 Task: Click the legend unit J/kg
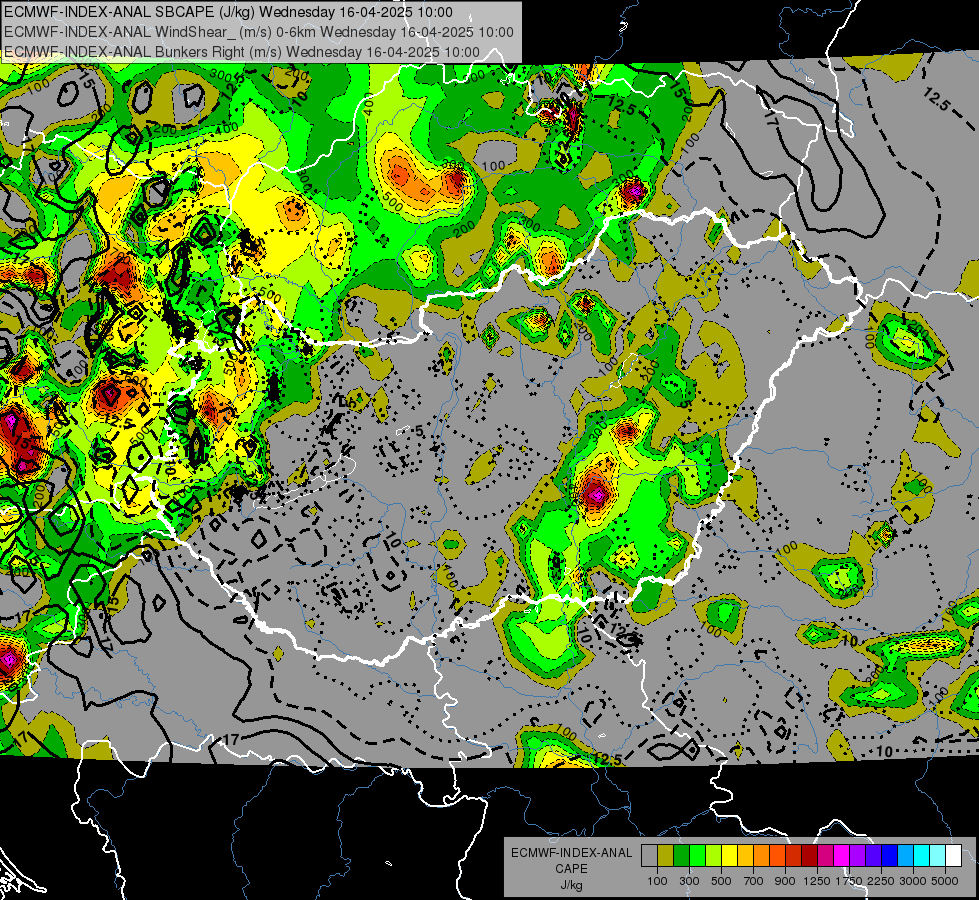pyautogui.click(x=571, y=885)
